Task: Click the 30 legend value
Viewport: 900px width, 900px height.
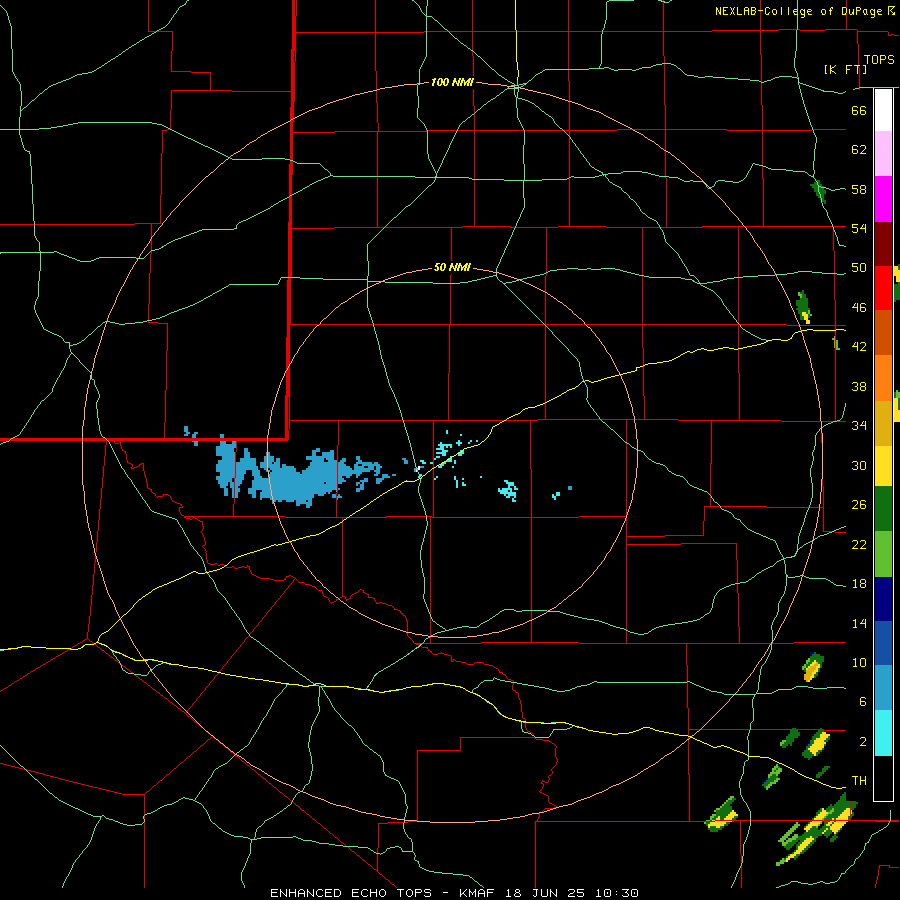Action: point(859,465)
